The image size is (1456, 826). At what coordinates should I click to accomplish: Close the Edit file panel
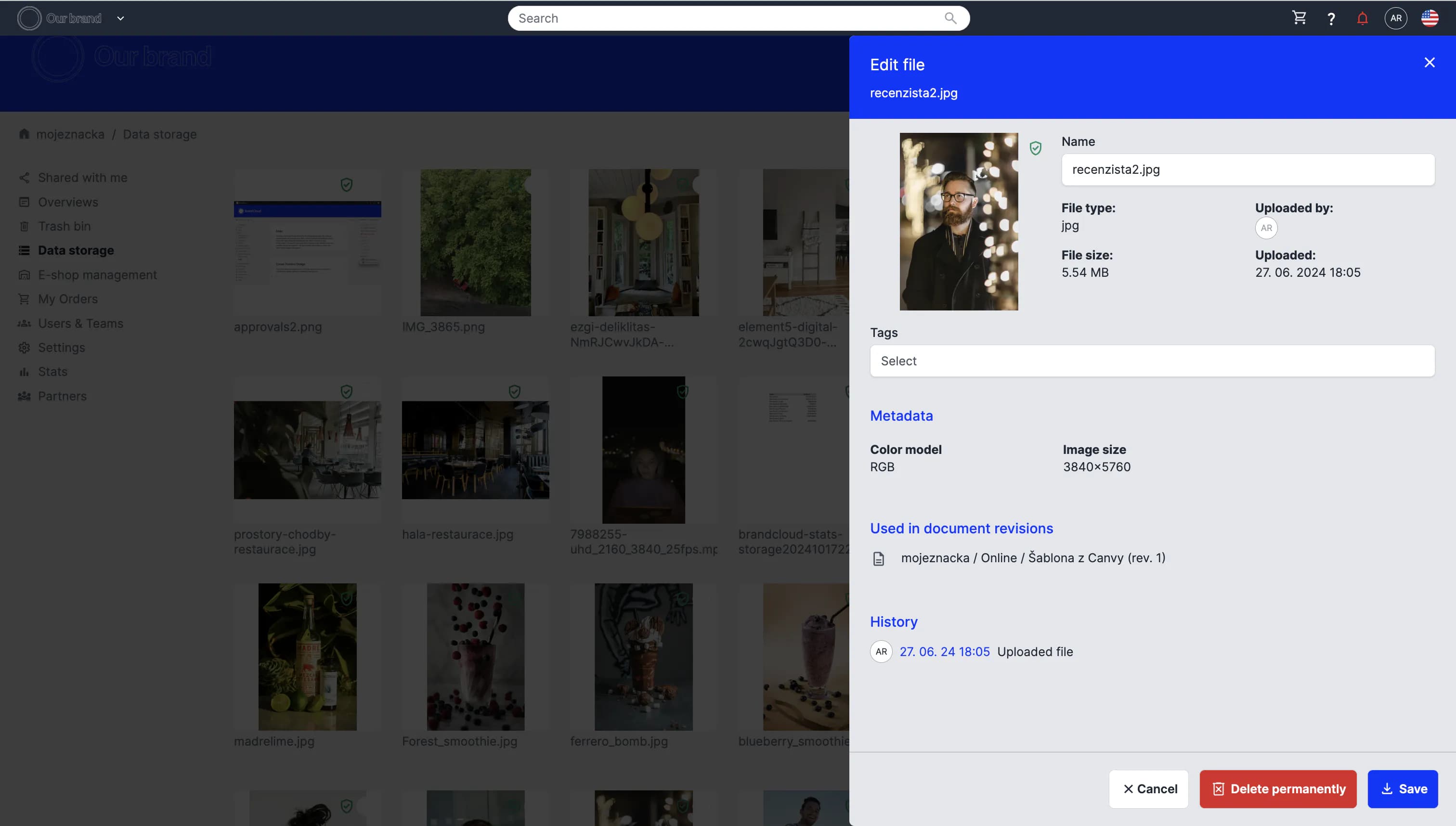pyautogui.click(x=1430, y=63)
